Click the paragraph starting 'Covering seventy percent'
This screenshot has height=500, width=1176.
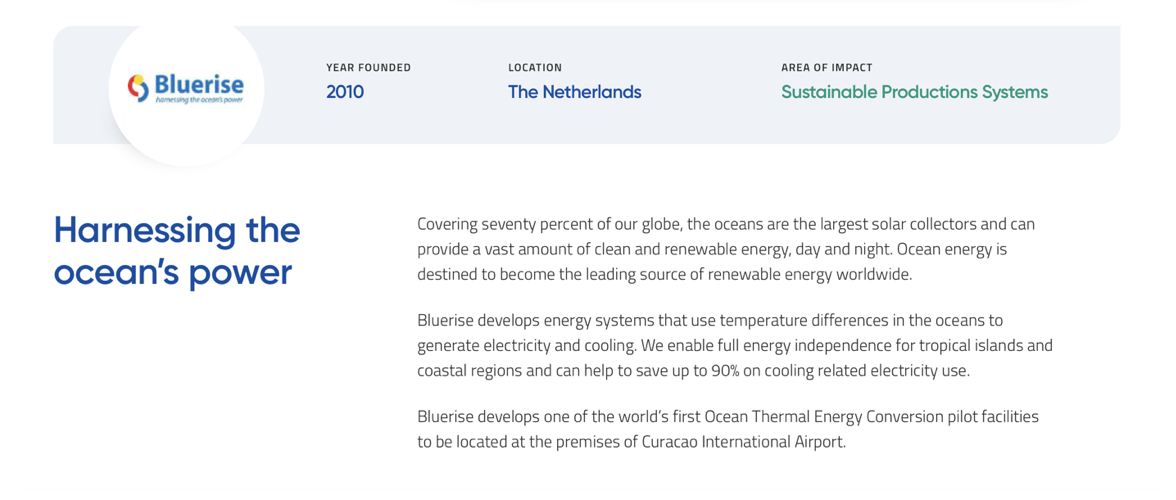(x=725, y=249)
